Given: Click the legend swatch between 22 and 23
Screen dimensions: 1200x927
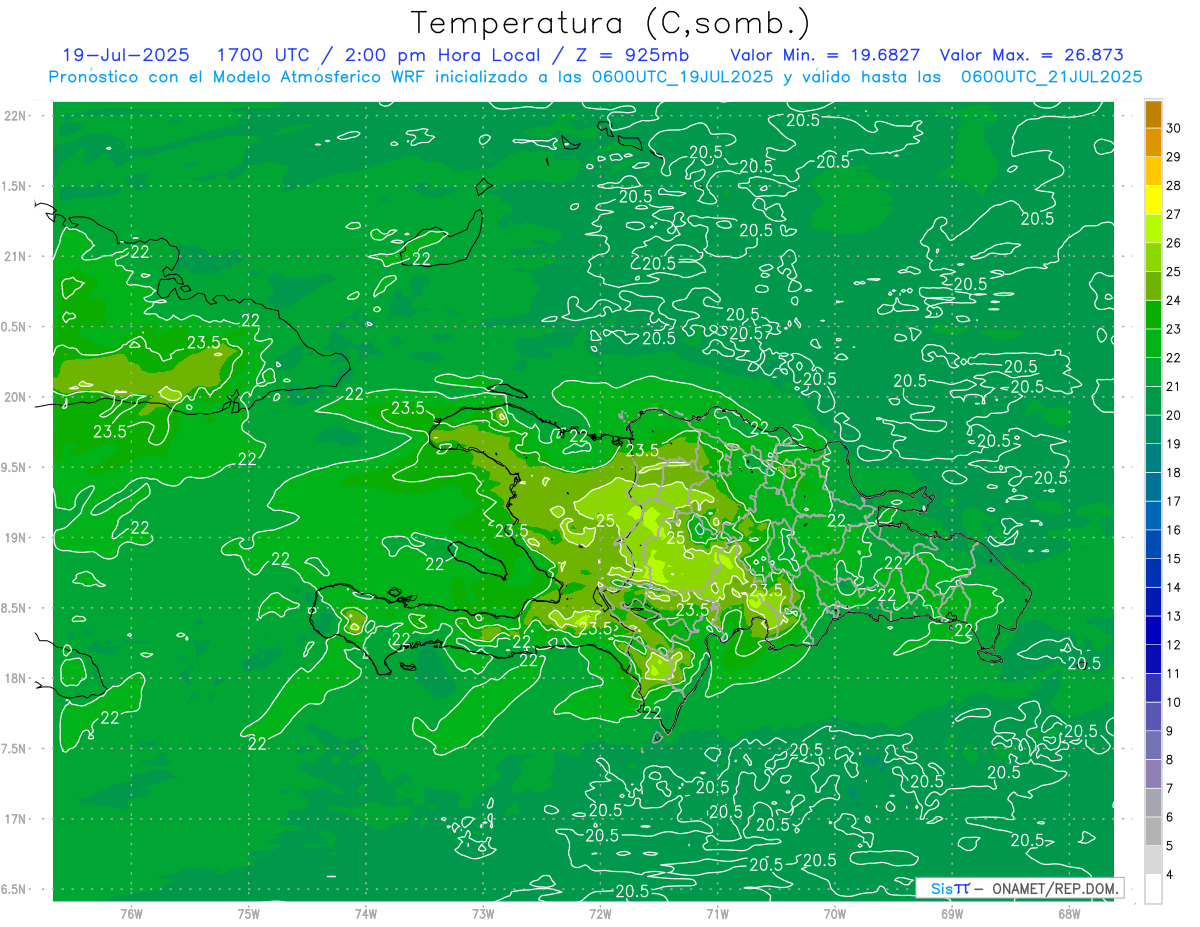Looking at the screenshot, I should [x=1153, y=343].
